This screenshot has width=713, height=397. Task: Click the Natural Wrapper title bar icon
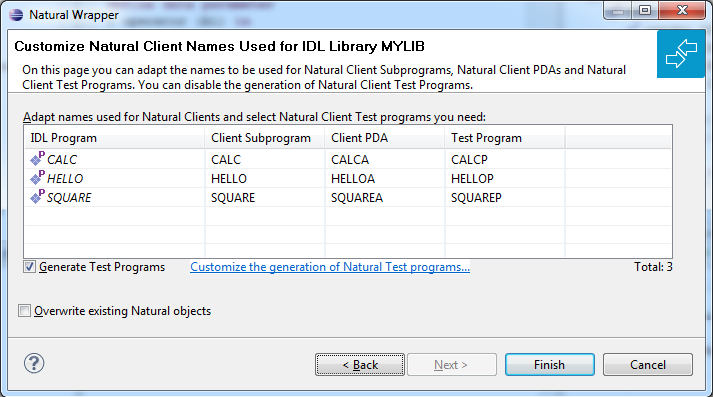pos(16,15)
